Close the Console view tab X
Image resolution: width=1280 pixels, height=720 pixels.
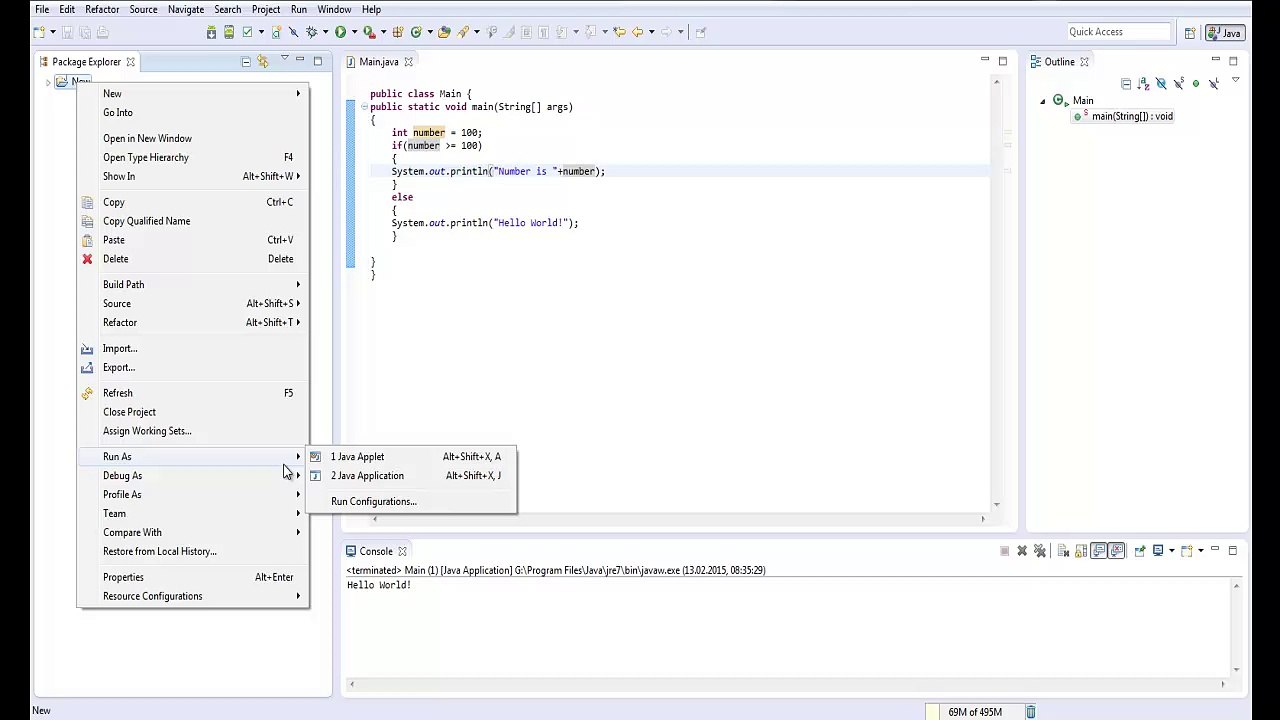click(x=402, y=551)
